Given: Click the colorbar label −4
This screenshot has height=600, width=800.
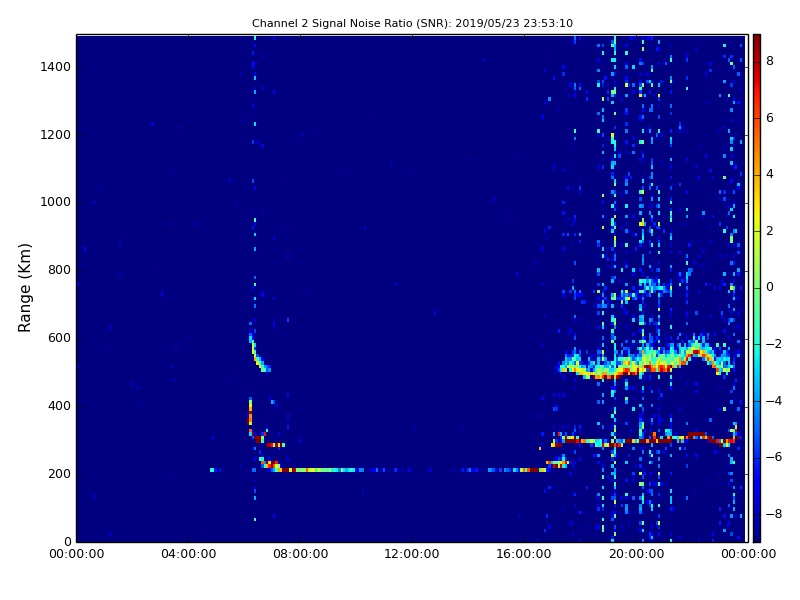Looking at the screenshot, I should tap(773, 401).
